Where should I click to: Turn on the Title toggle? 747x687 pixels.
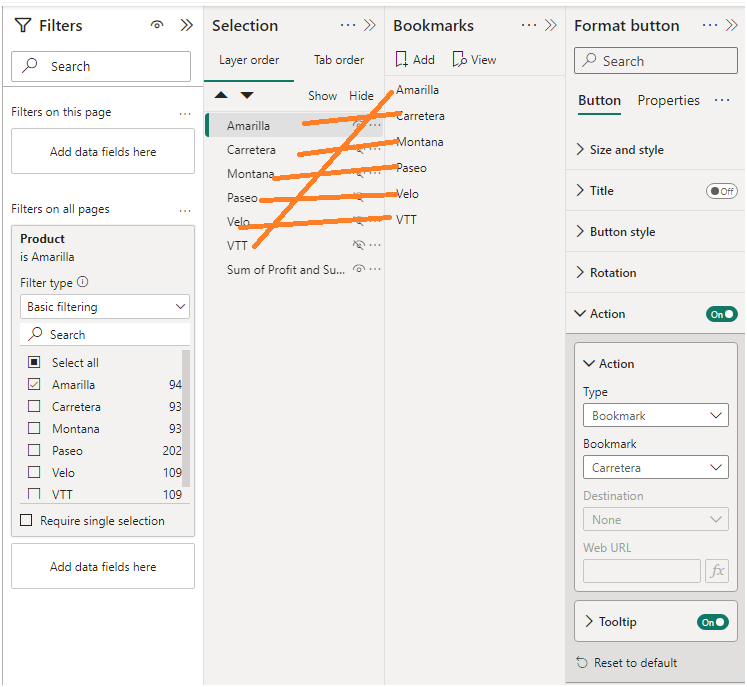722,191
